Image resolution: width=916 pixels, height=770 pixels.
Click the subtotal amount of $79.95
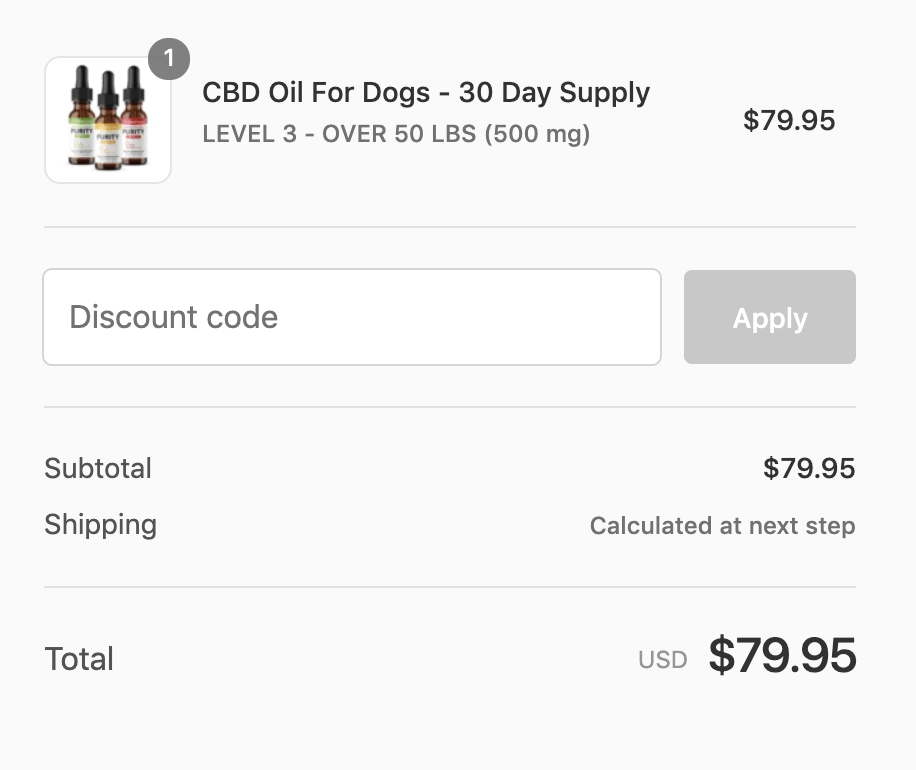point(808,468)
